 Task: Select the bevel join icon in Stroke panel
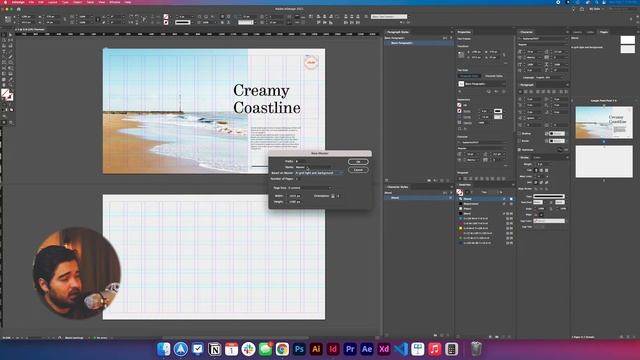click(x=547, y=182)
